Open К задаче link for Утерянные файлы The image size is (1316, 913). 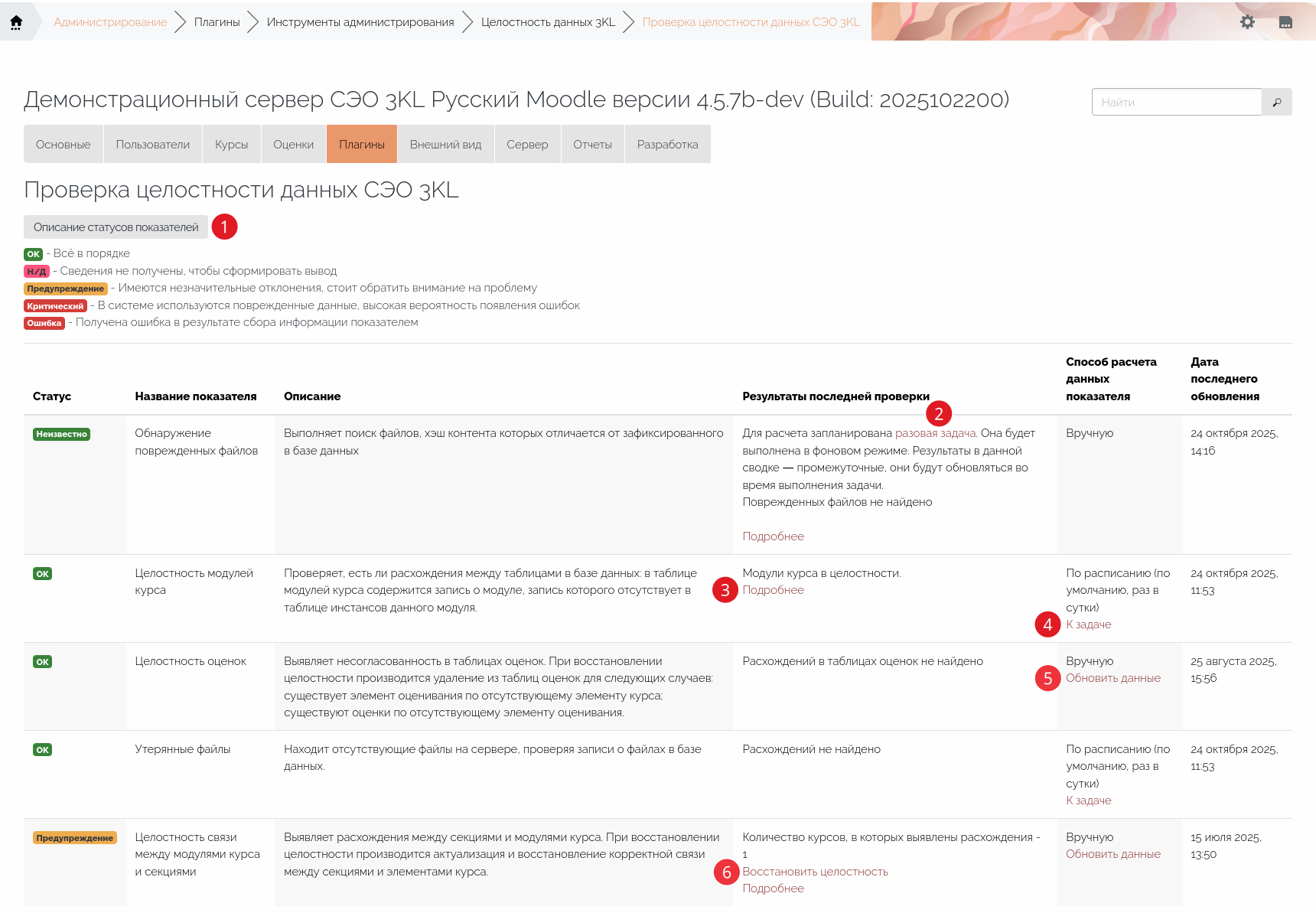pos(1088,801)
